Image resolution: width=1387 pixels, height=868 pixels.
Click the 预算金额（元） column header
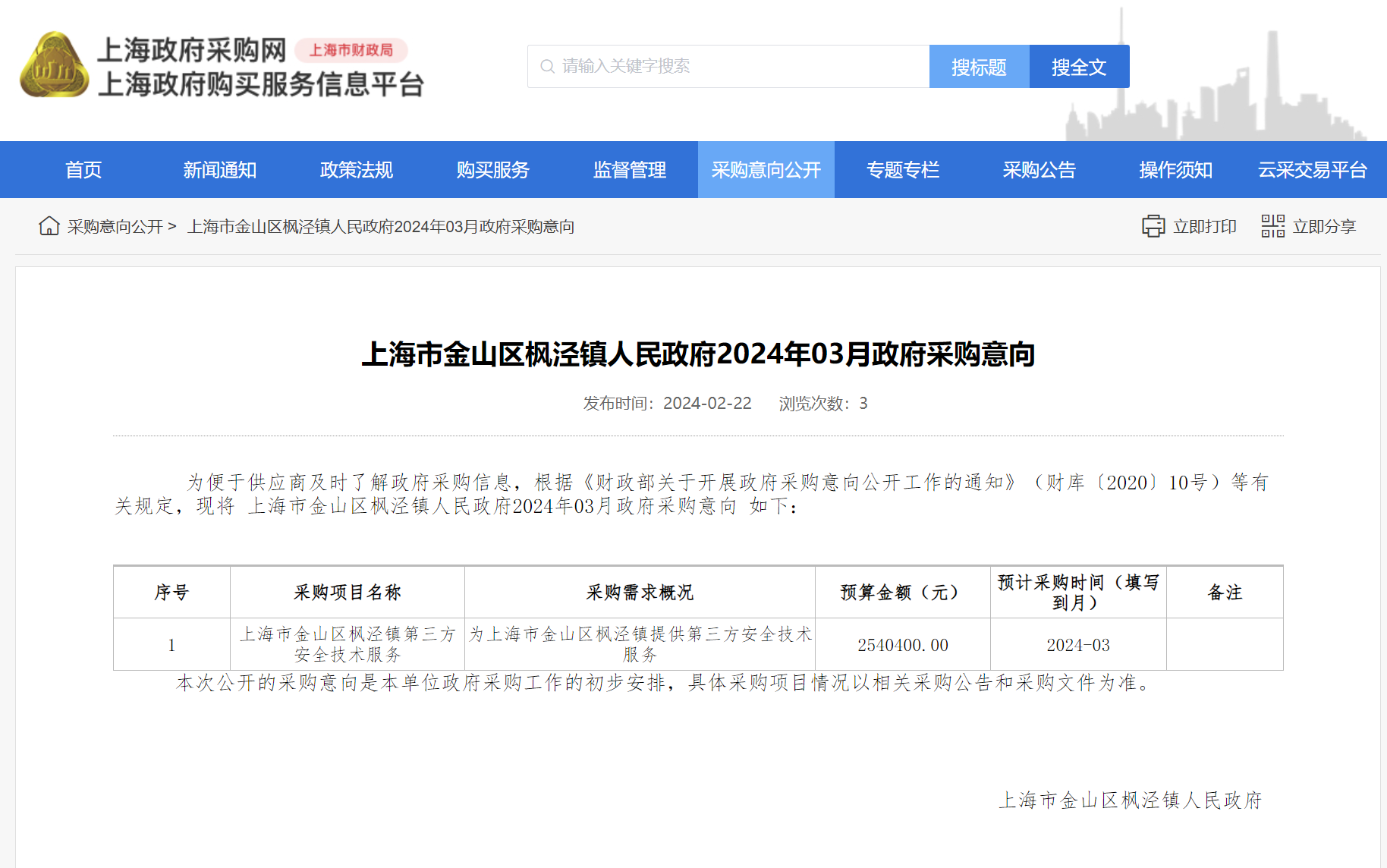[x=903, y=592]
